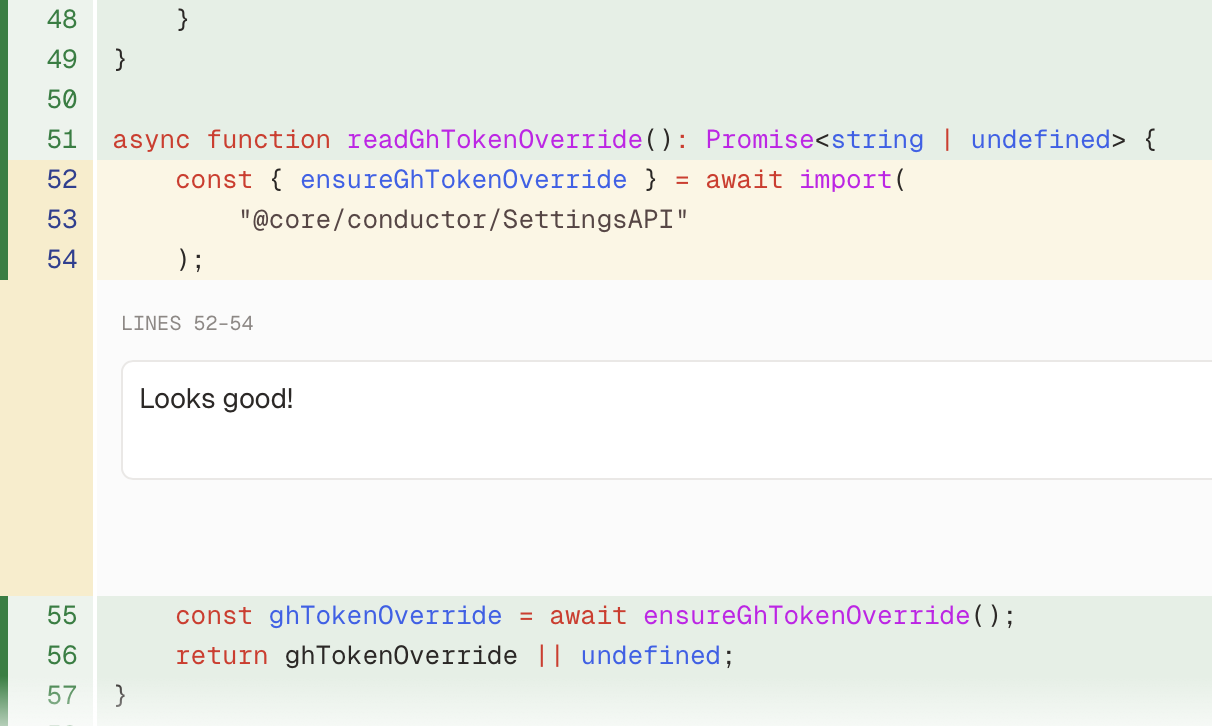
Task: Click the import keyword on line 52
Action: [x=847, y=179]
